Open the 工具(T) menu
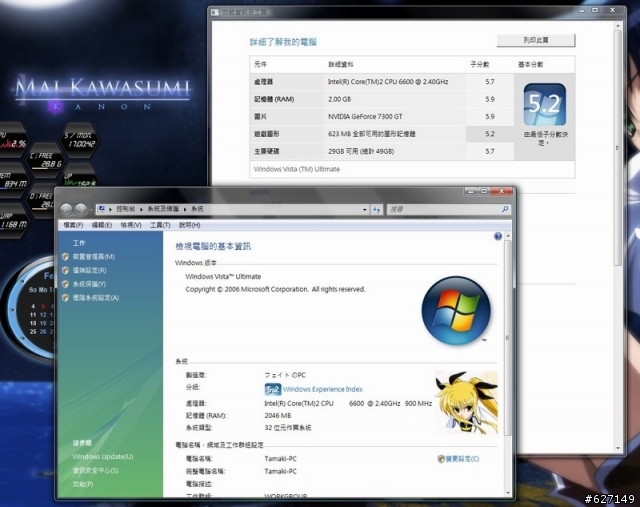The width and height of the screenshot is (640, 507). click(160, 225)
